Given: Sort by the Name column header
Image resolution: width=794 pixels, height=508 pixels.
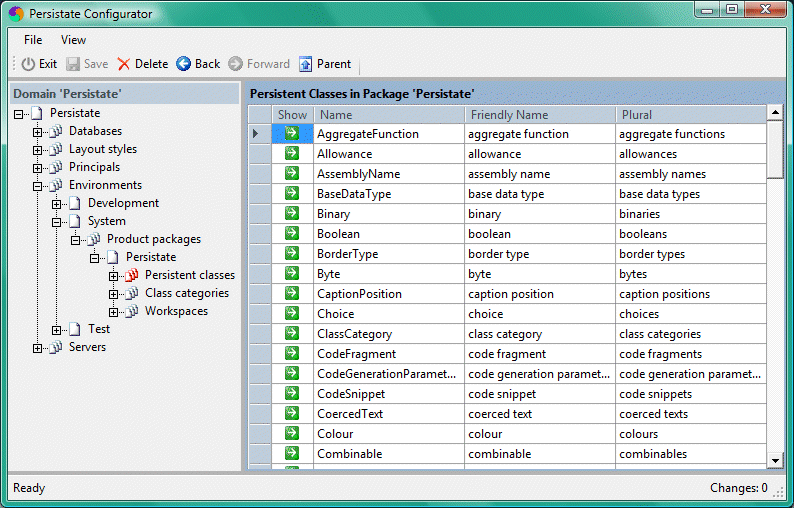Looking at the screenshot, I should 389,115.
